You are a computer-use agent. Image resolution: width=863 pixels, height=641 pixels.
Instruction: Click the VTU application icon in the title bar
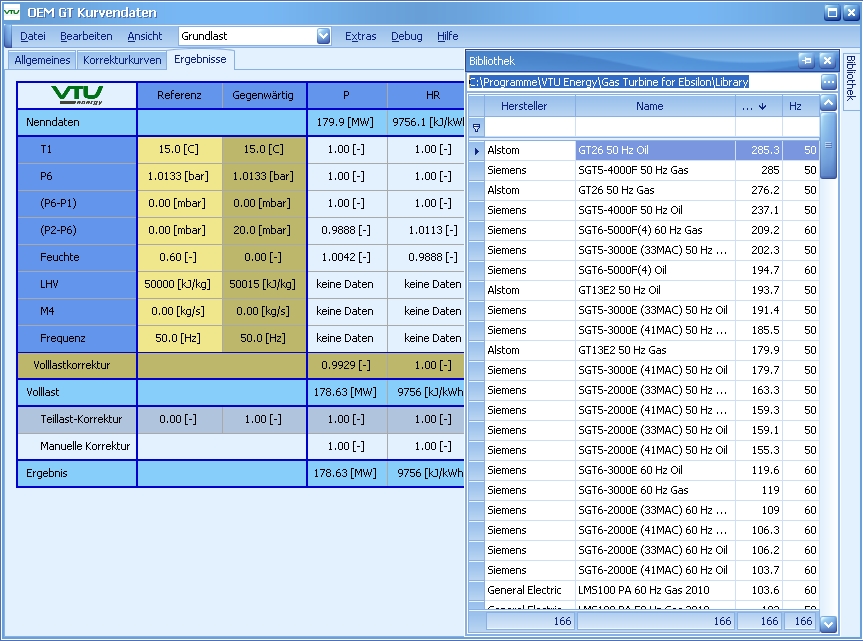(12, 12)
